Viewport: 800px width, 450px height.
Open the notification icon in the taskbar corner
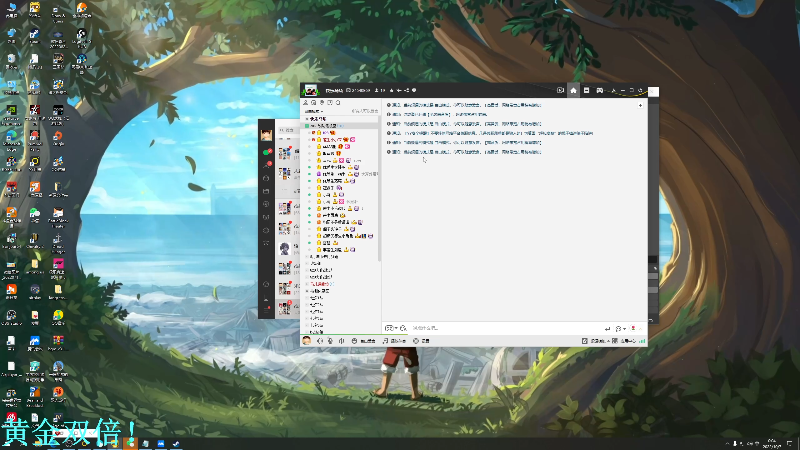[x=789, y=444]
